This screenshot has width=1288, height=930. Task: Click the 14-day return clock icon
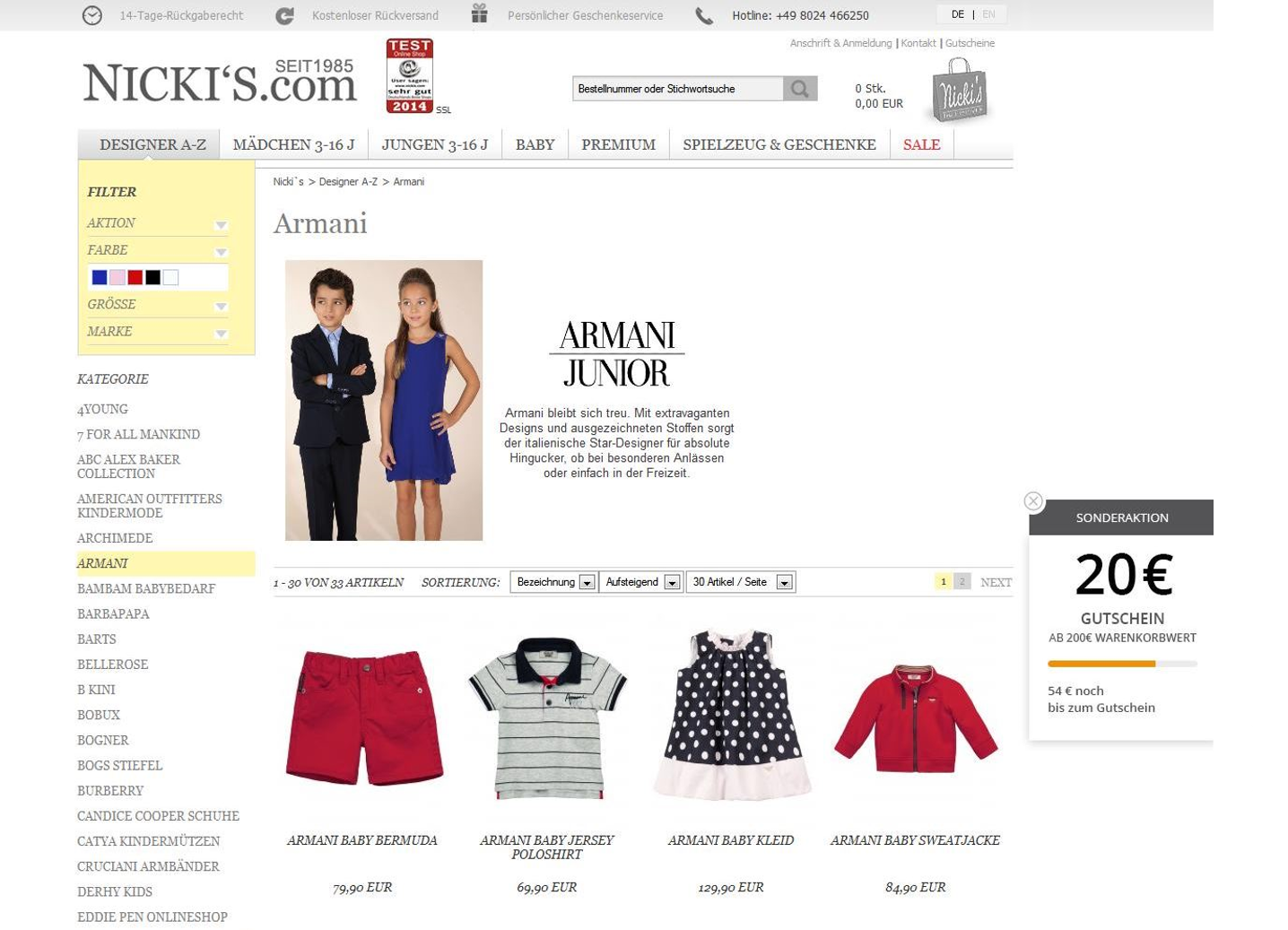point(92,15)
